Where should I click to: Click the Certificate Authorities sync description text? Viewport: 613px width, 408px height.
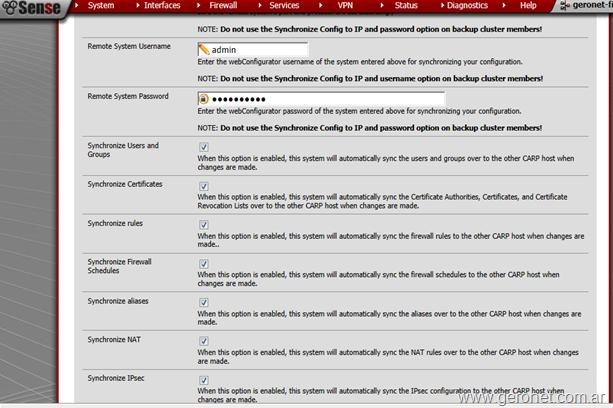click(x=382, y=201)
